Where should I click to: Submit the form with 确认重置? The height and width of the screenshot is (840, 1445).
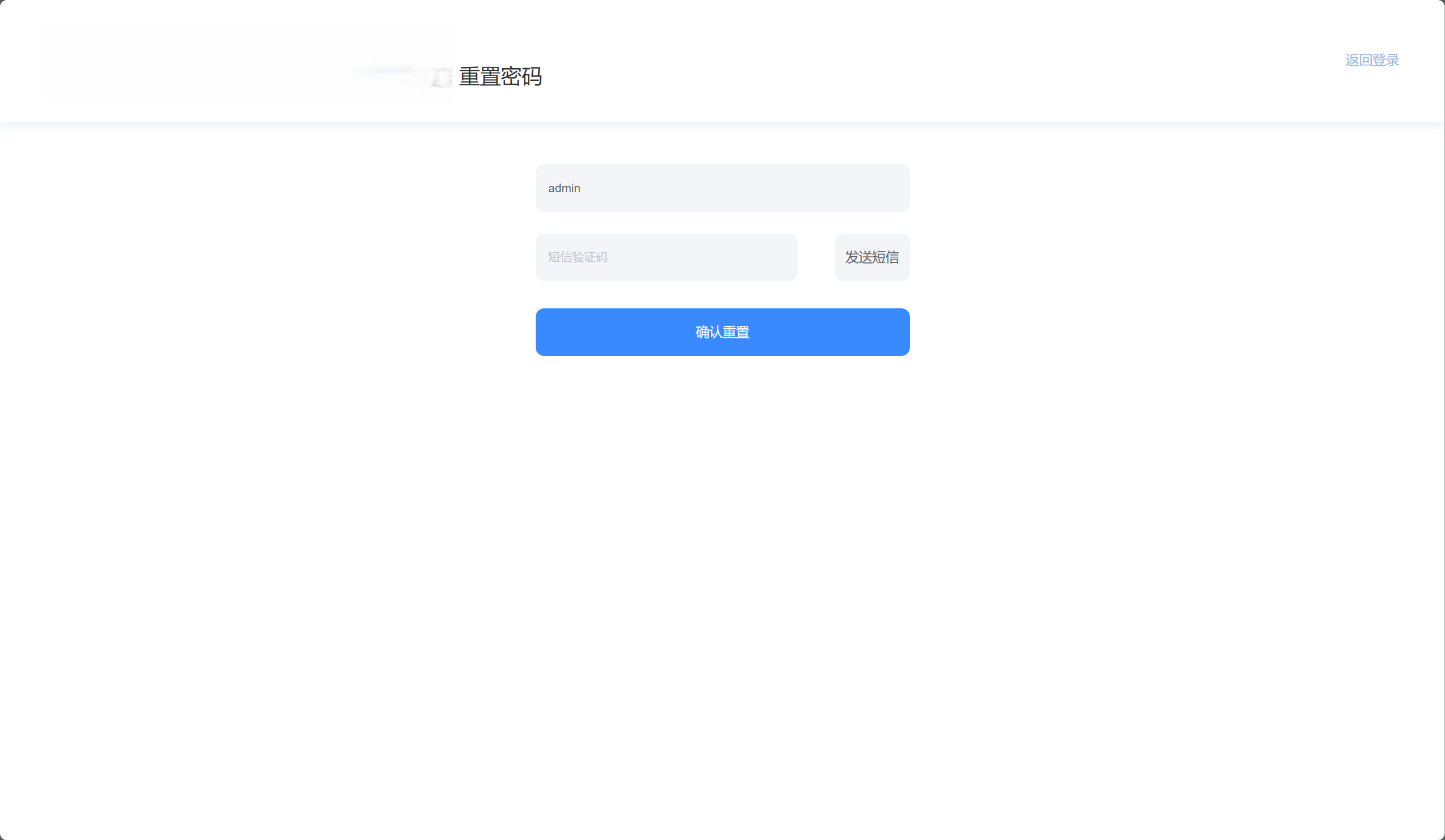(722, 332)
